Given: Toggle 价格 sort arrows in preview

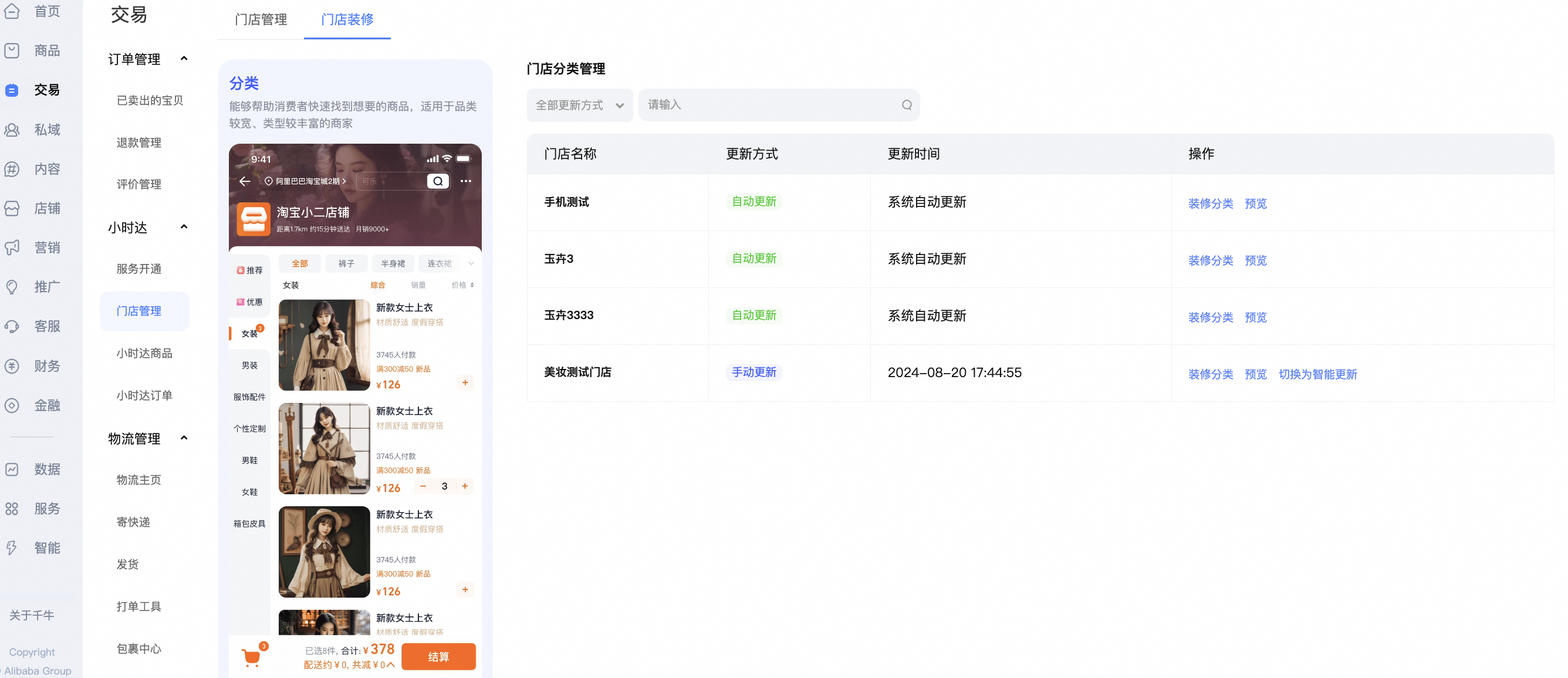Looking at the screenshot, I should point(472,286).
